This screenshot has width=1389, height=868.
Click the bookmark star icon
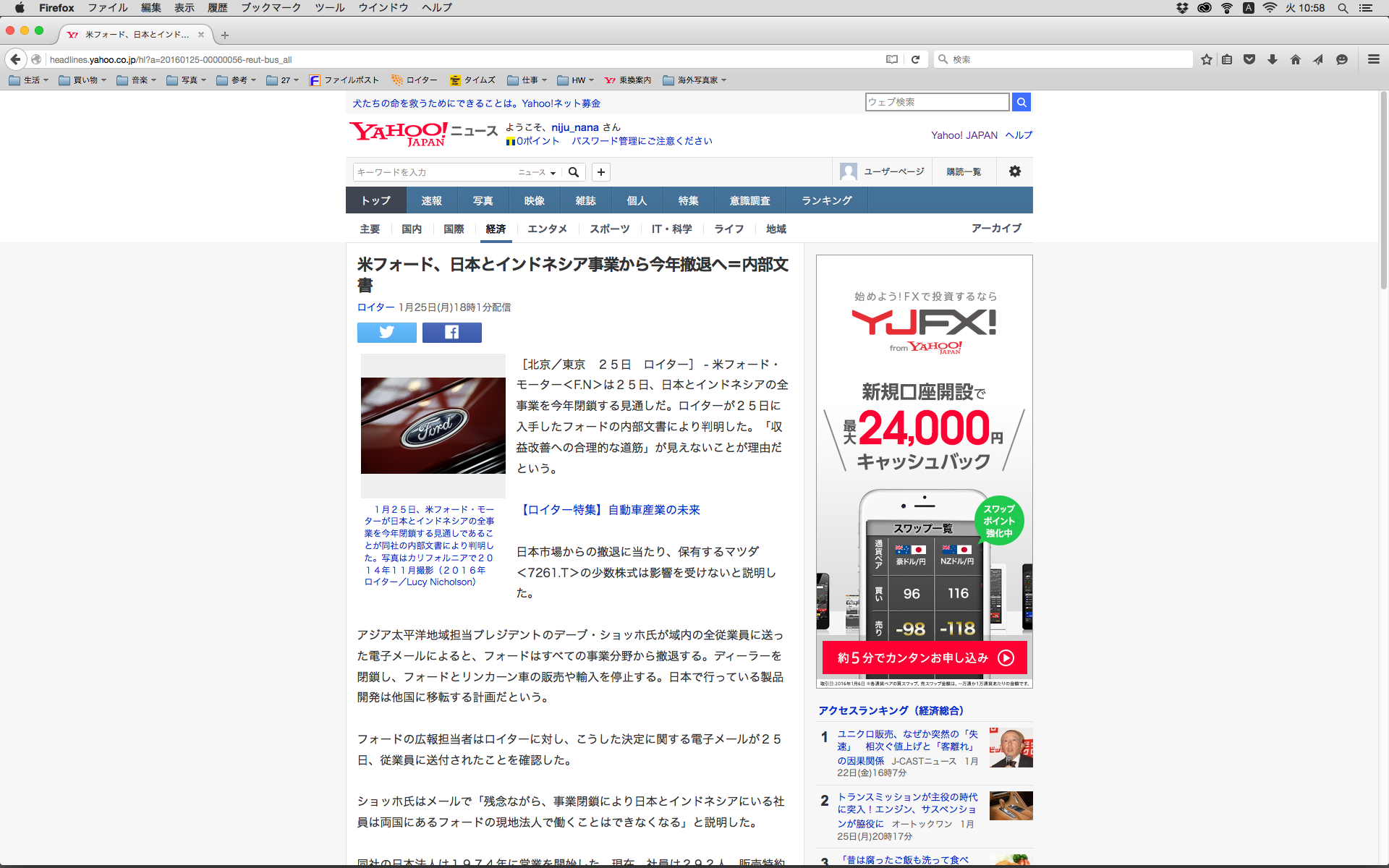coord(1206,59)
